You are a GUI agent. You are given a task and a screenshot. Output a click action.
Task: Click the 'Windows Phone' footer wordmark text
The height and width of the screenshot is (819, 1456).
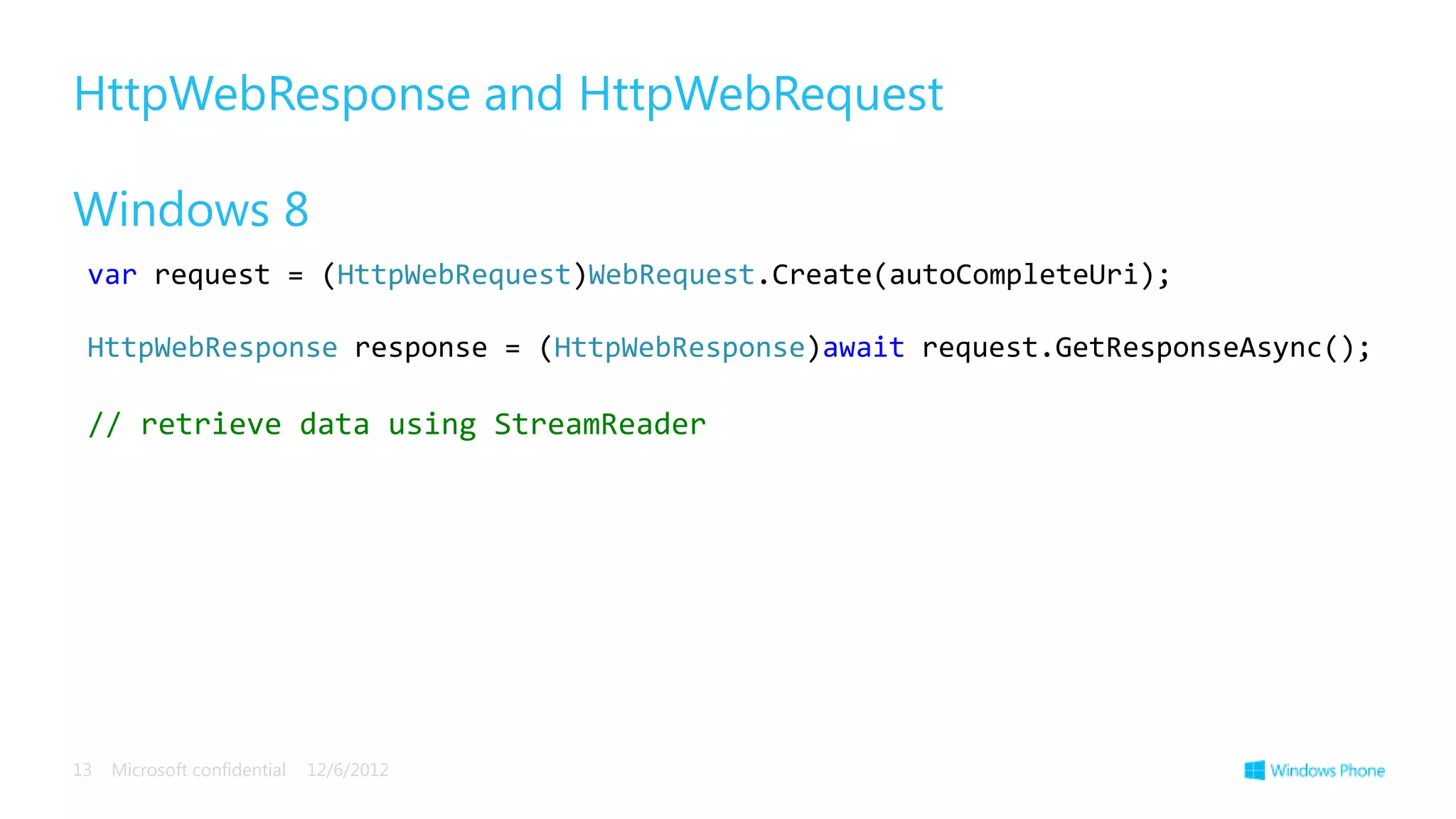[1327, 771]
